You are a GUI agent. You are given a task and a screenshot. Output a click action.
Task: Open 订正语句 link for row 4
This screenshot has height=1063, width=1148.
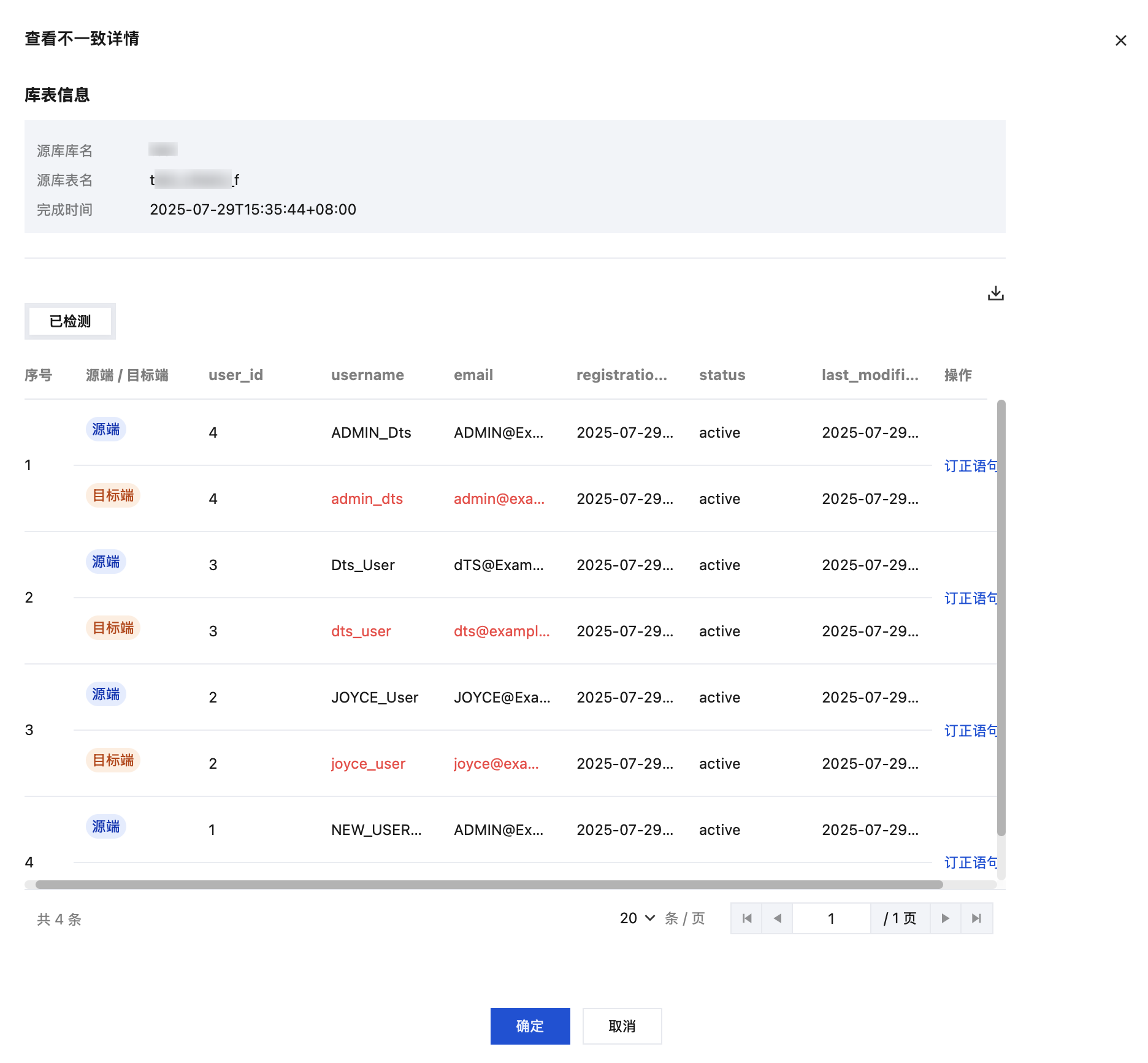click(x=970, y=863)
